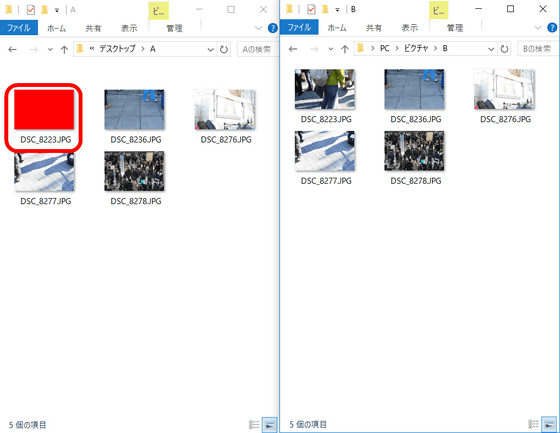Click folder icon in window A address bar

[x=80, y=48]
